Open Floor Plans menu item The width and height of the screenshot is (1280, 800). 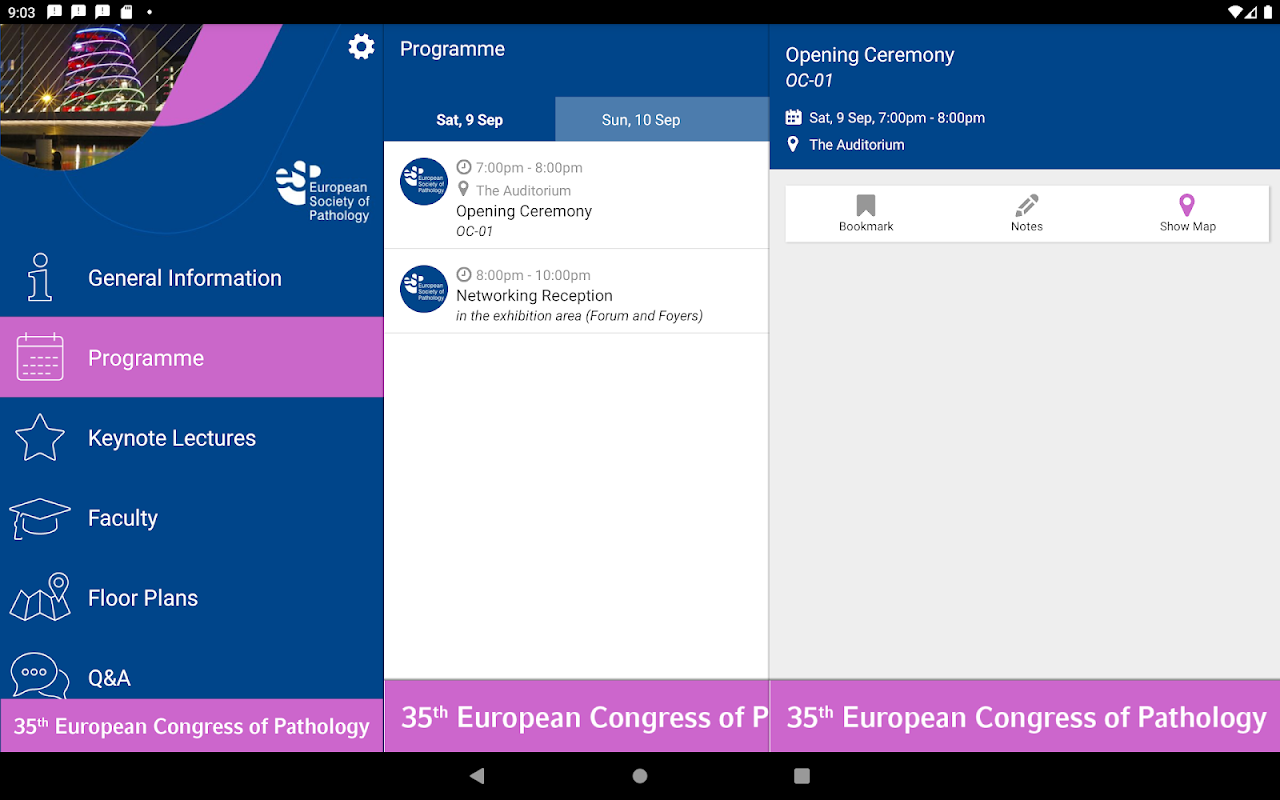point(191,597)
